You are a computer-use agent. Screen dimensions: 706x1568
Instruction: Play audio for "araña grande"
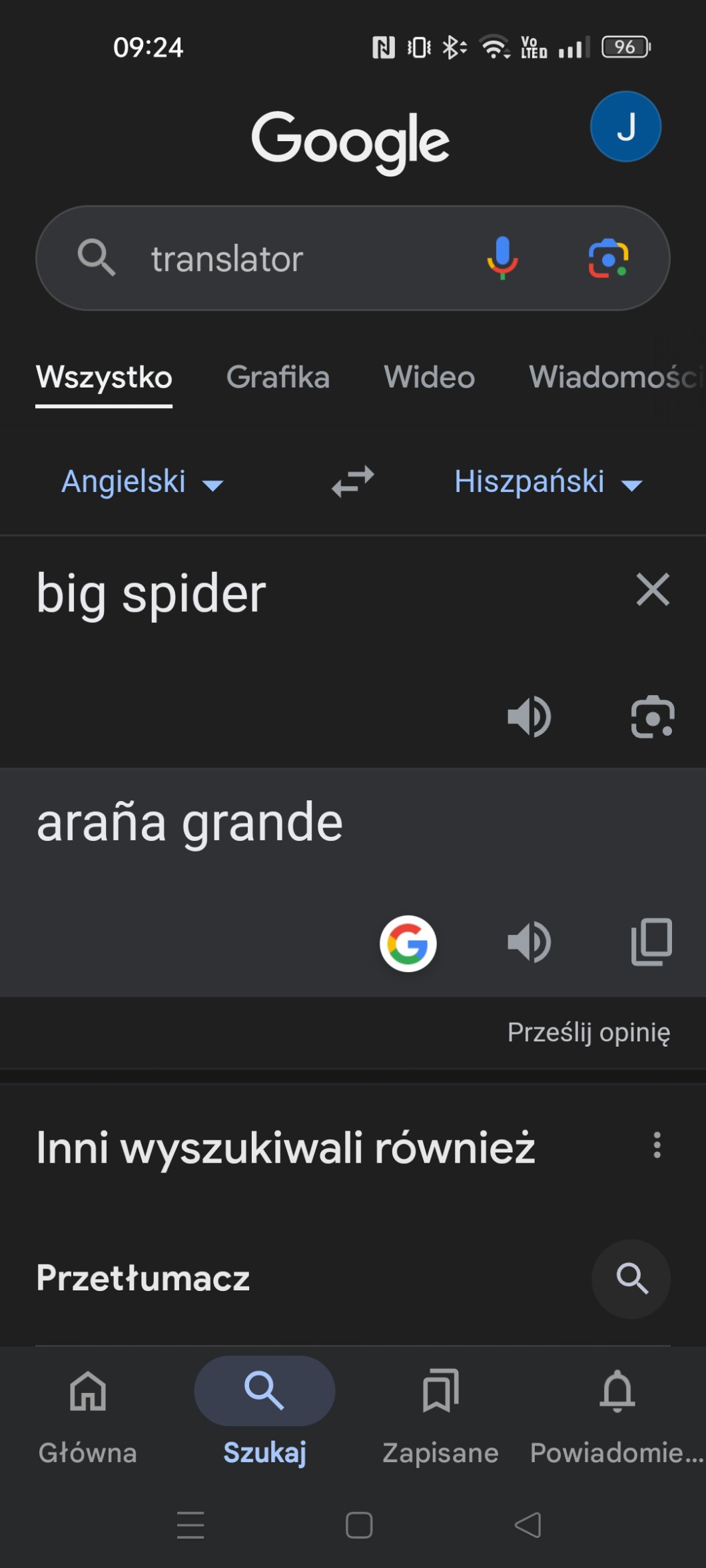[529, 942]
